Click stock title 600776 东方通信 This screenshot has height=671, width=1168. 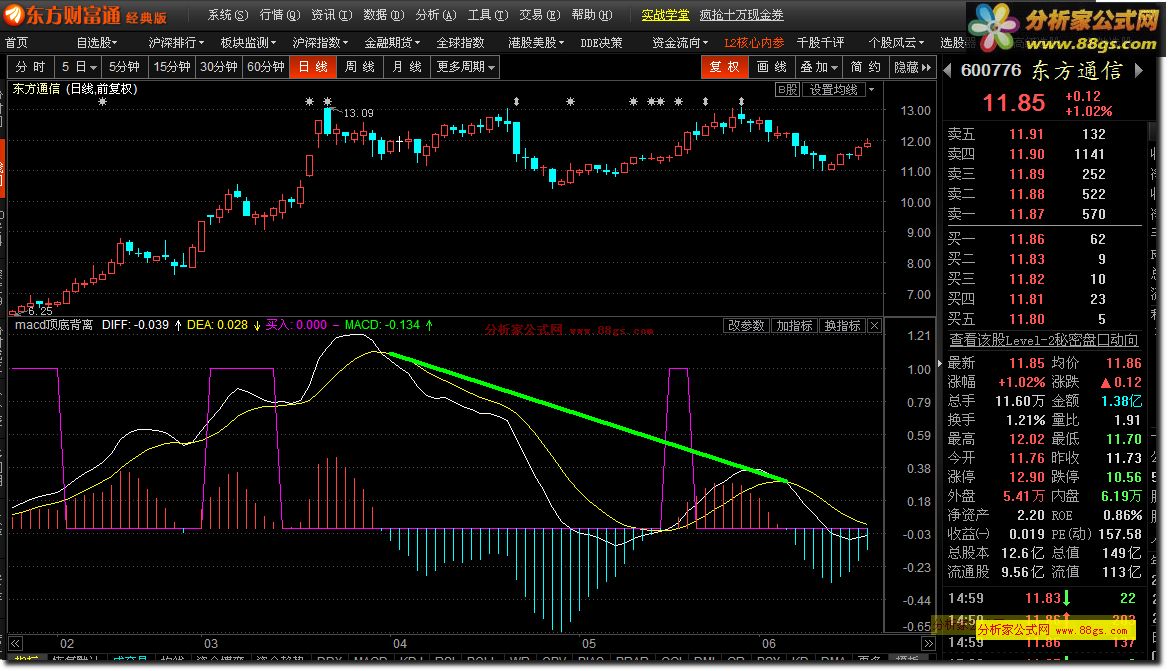pyautogui.click(x=1041, y=71)
